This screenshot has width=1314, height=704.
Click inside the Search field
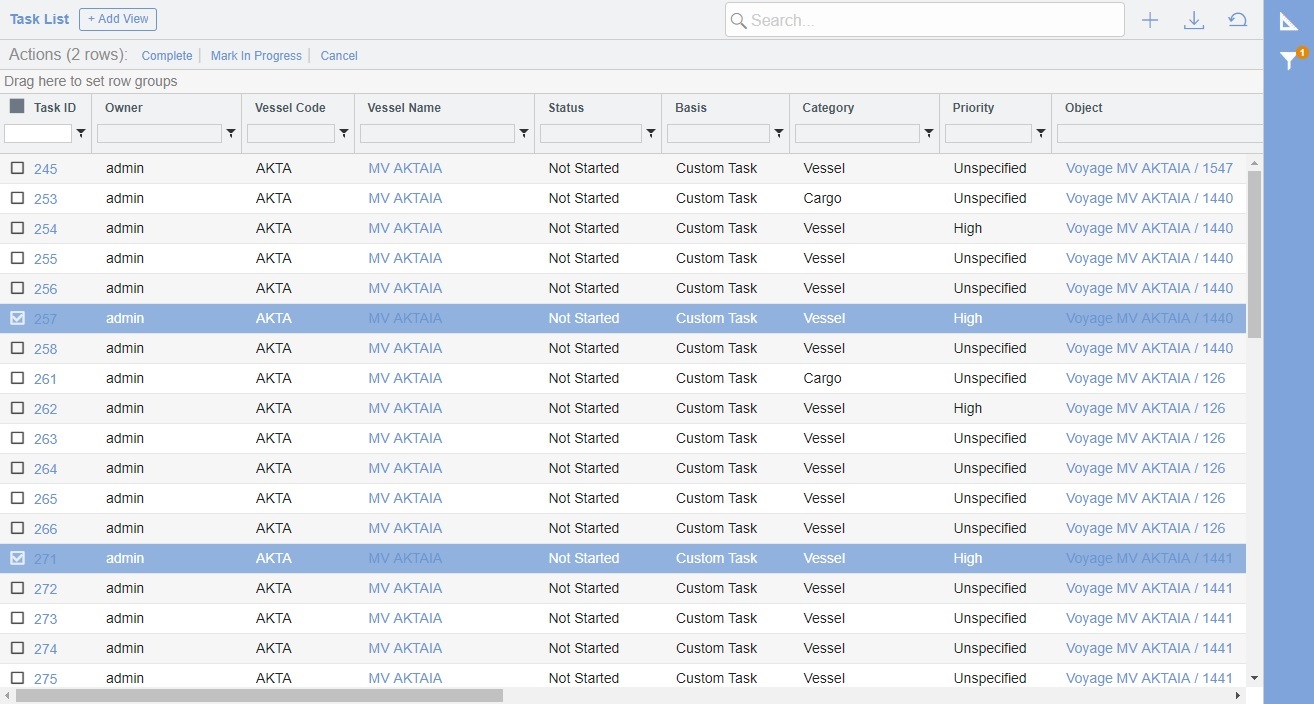click(924, 19)
